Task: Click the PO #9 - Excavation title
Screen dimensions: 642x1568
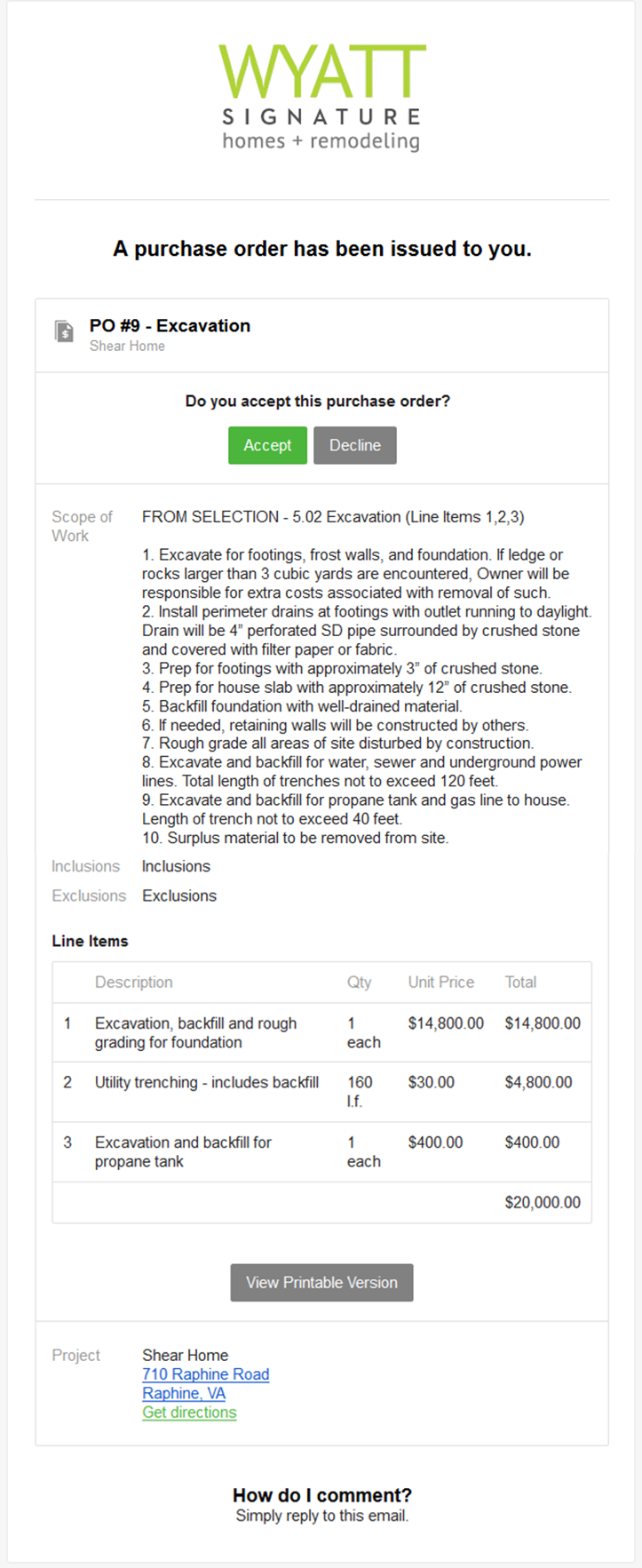Action: pyautogui.click(x=170, y=326)
